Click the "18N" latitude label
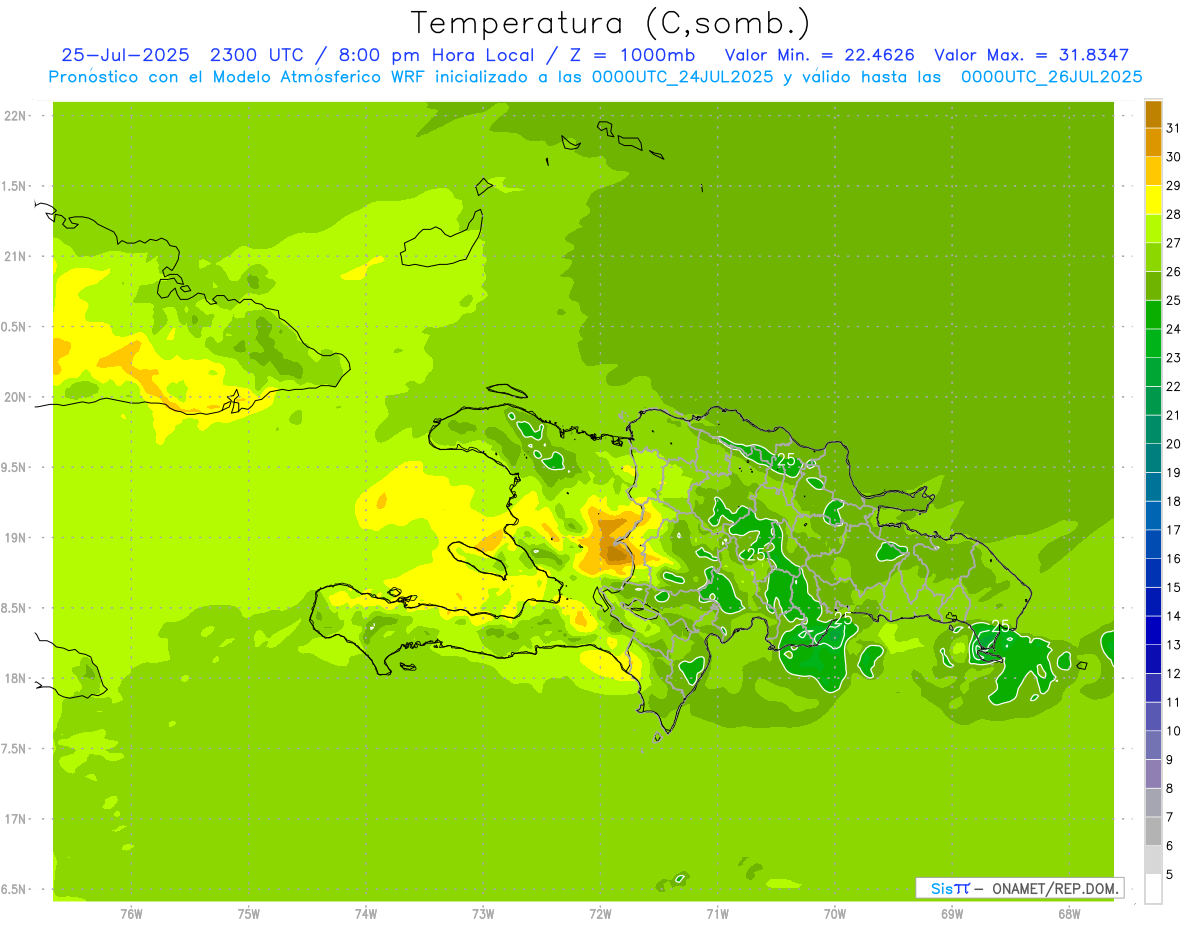 tap(14, 678)
